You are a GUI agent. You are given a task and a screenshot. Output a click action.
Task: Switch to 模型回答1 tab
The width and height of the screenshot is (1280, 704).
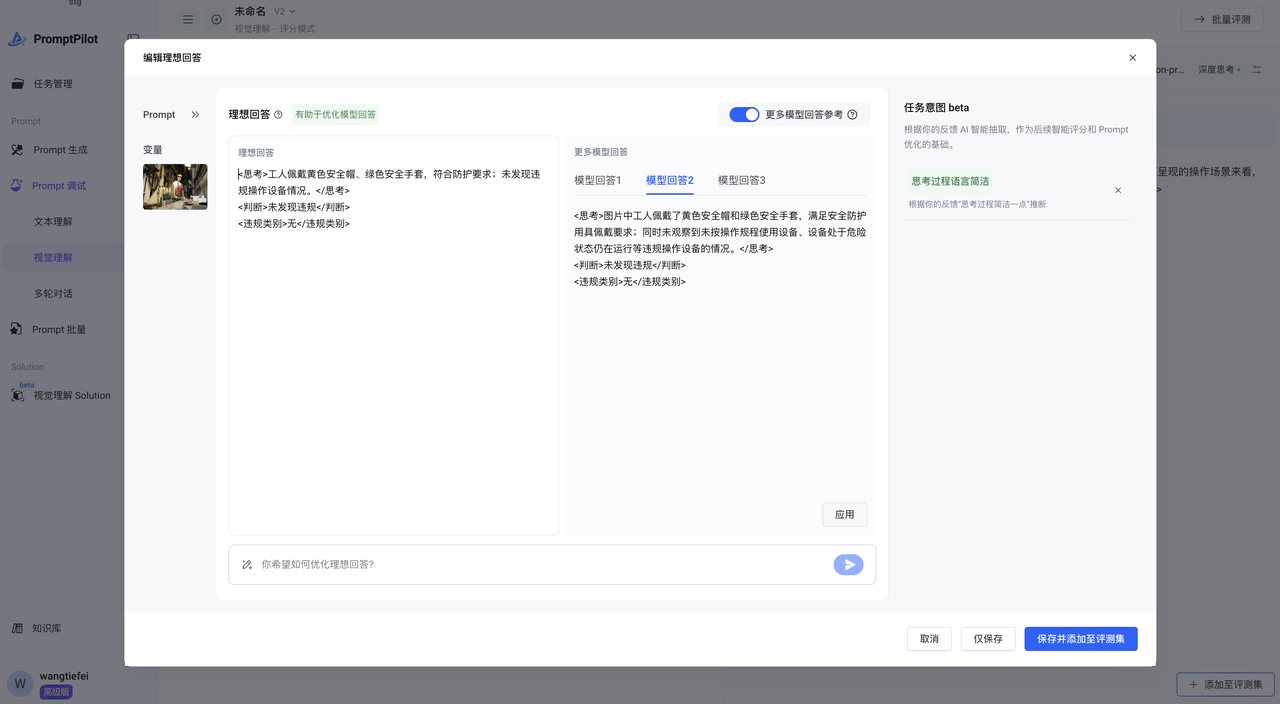[598, 180]
